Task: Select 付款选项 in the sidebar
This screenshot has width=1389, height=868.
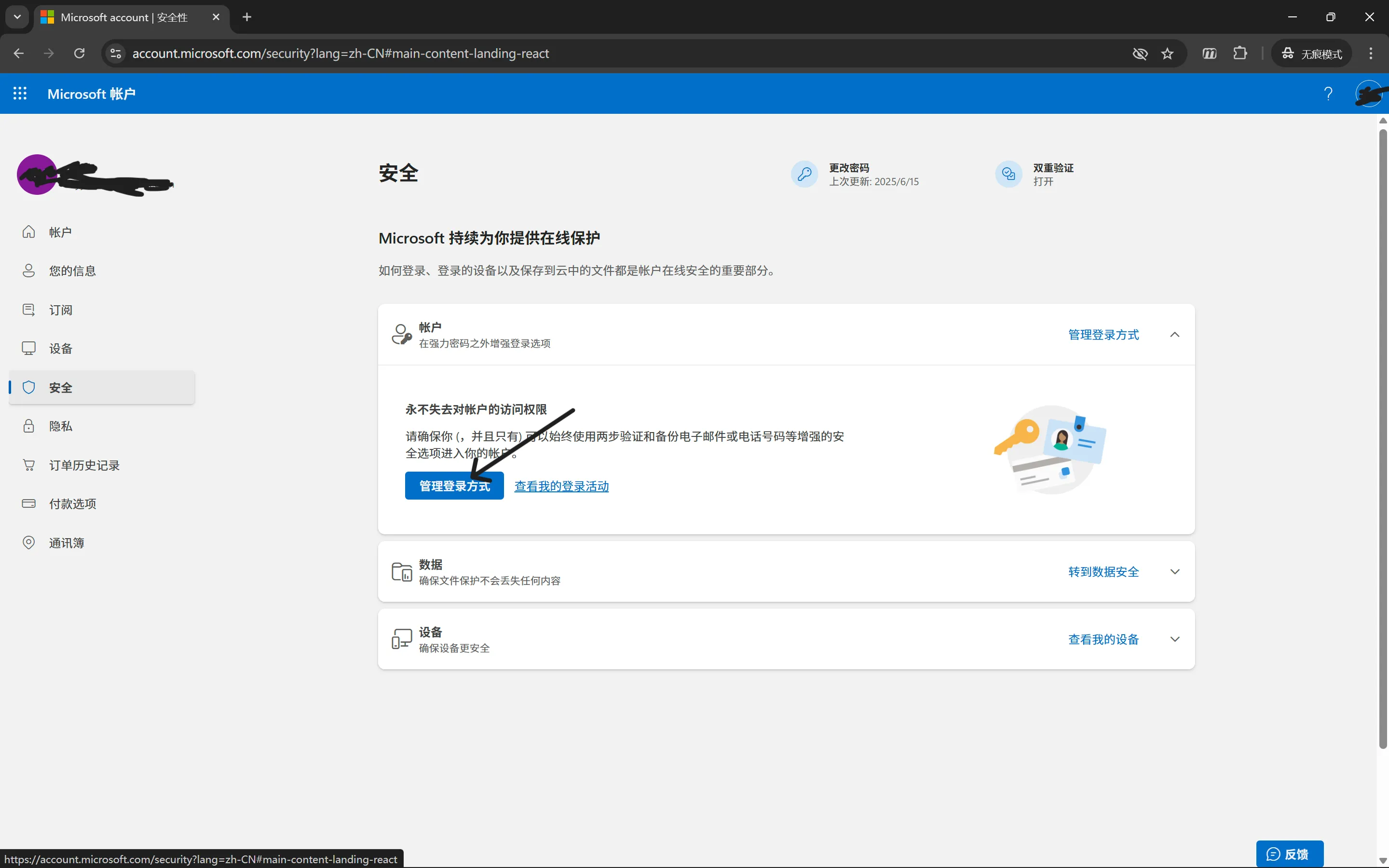Action: (x=72, y=503)
